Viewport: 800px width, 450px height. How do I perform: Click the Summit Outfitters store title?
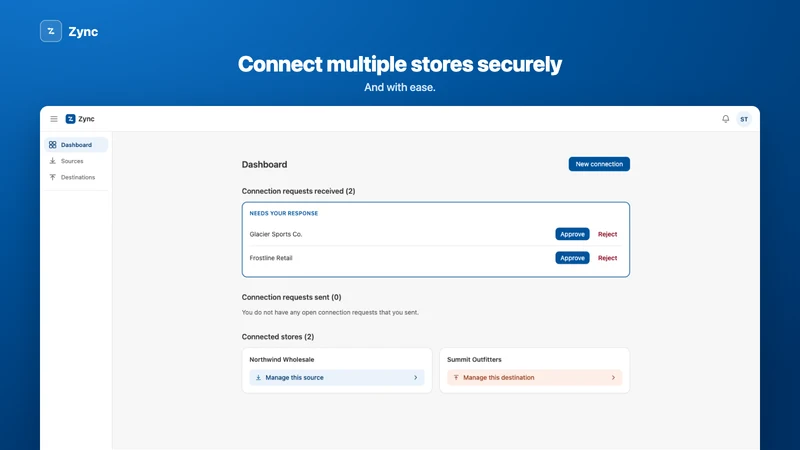pos(474,360)
